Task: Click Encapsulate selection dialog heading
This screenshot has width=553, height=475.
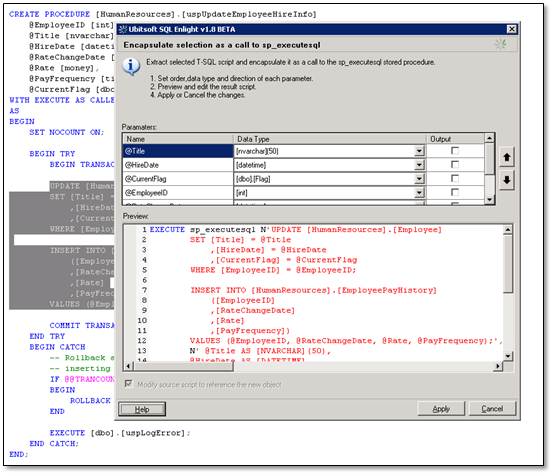Action: [222, 45]
